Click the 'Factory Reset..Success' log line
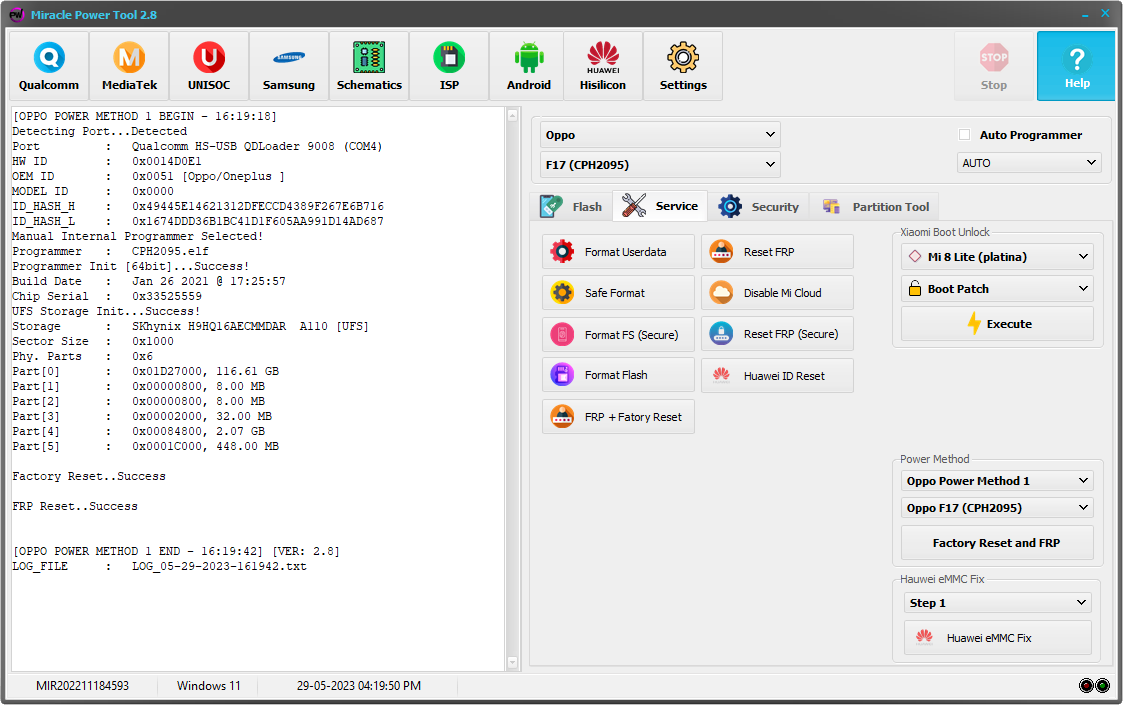Screen dimensions: 1123x705 tap(89, 476)
